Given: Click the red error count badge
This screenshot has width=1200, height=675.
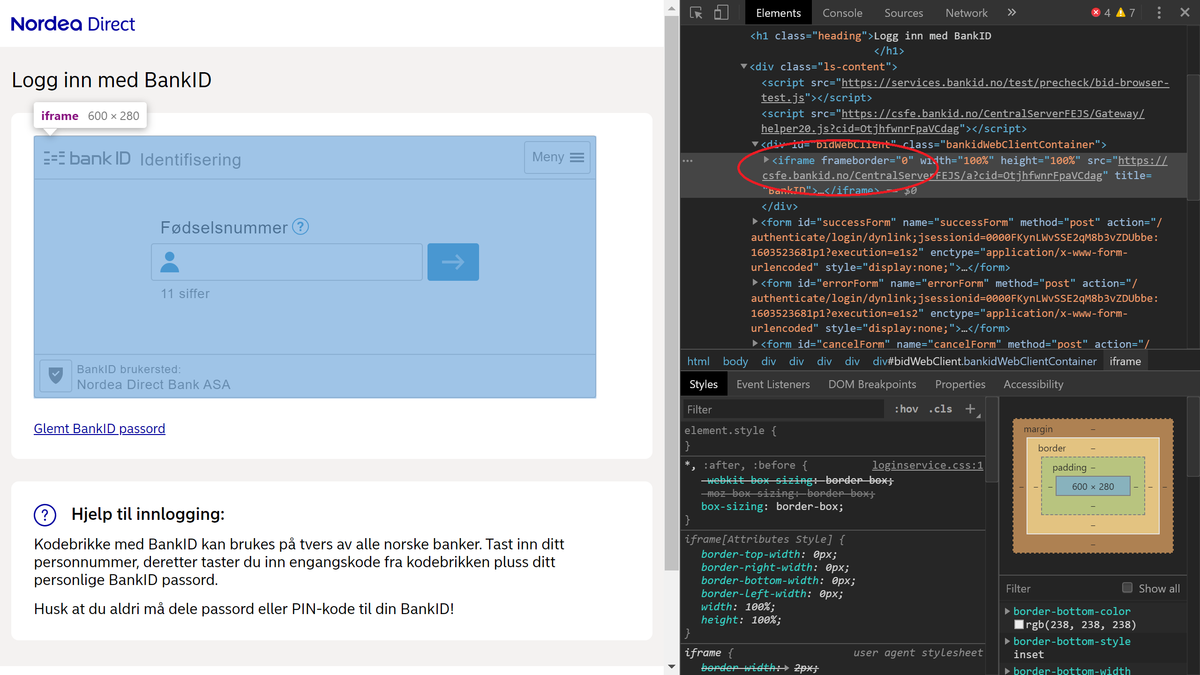Looking at the screenshot, I should point(1101,13).
